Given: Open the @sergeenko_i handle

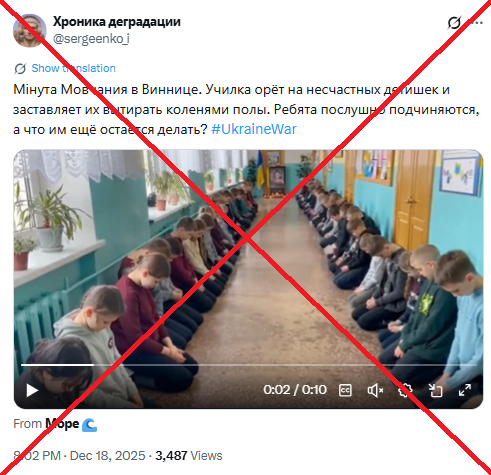Looking at the screenshot, I should point(91,39).
